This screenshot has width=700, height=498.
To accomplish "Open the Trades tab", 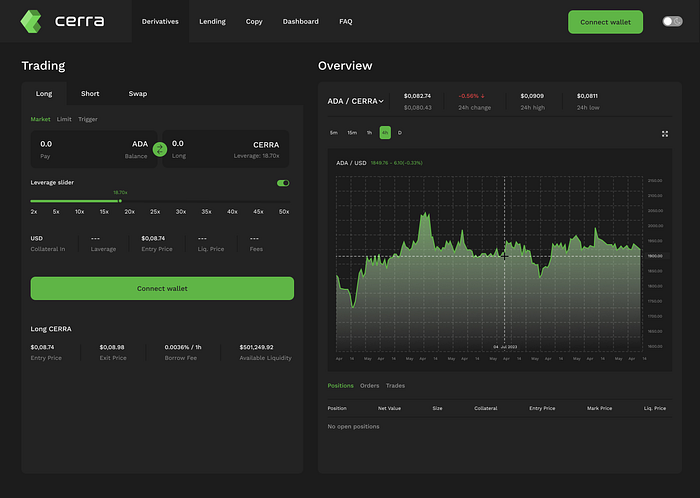I will [395, 386].
